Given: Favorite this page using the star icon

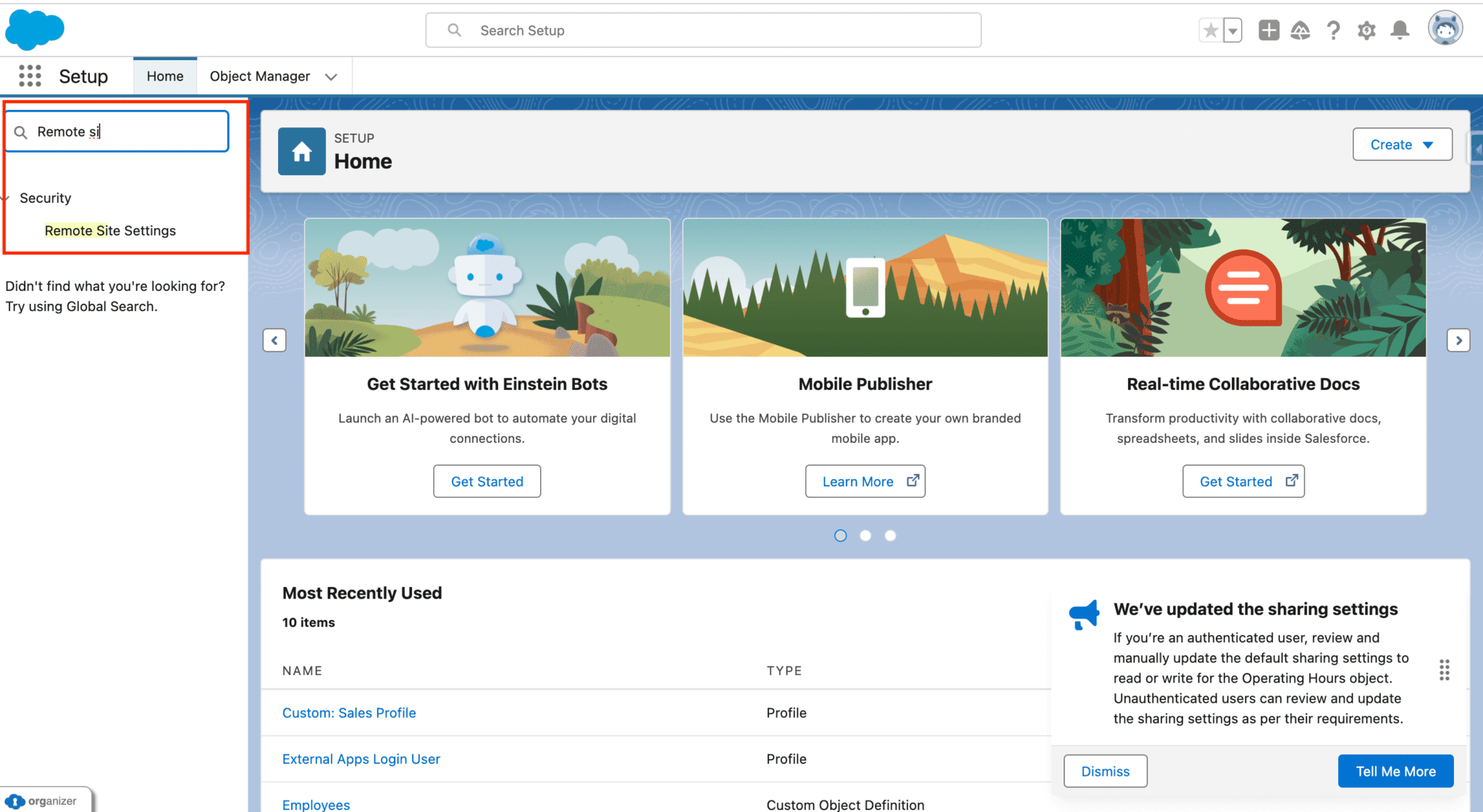Looking at the screenshot, I should [x=1210, y=29].
